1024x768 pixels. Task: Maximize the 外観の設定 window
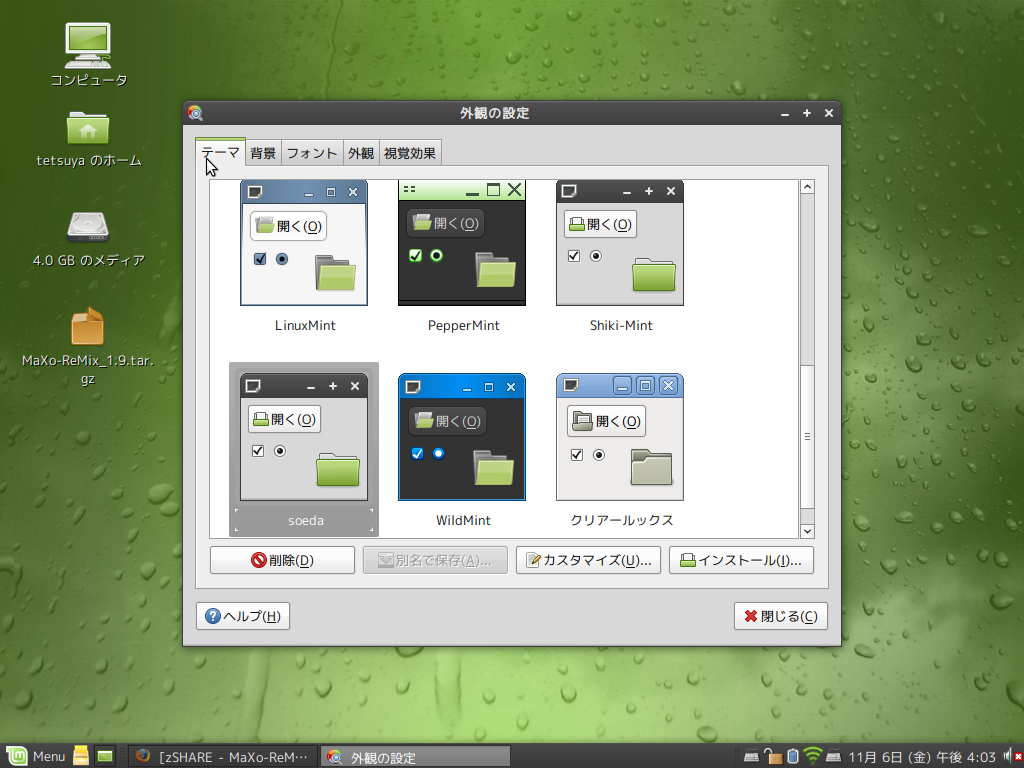pyautogui.click(x=807, y=113)
